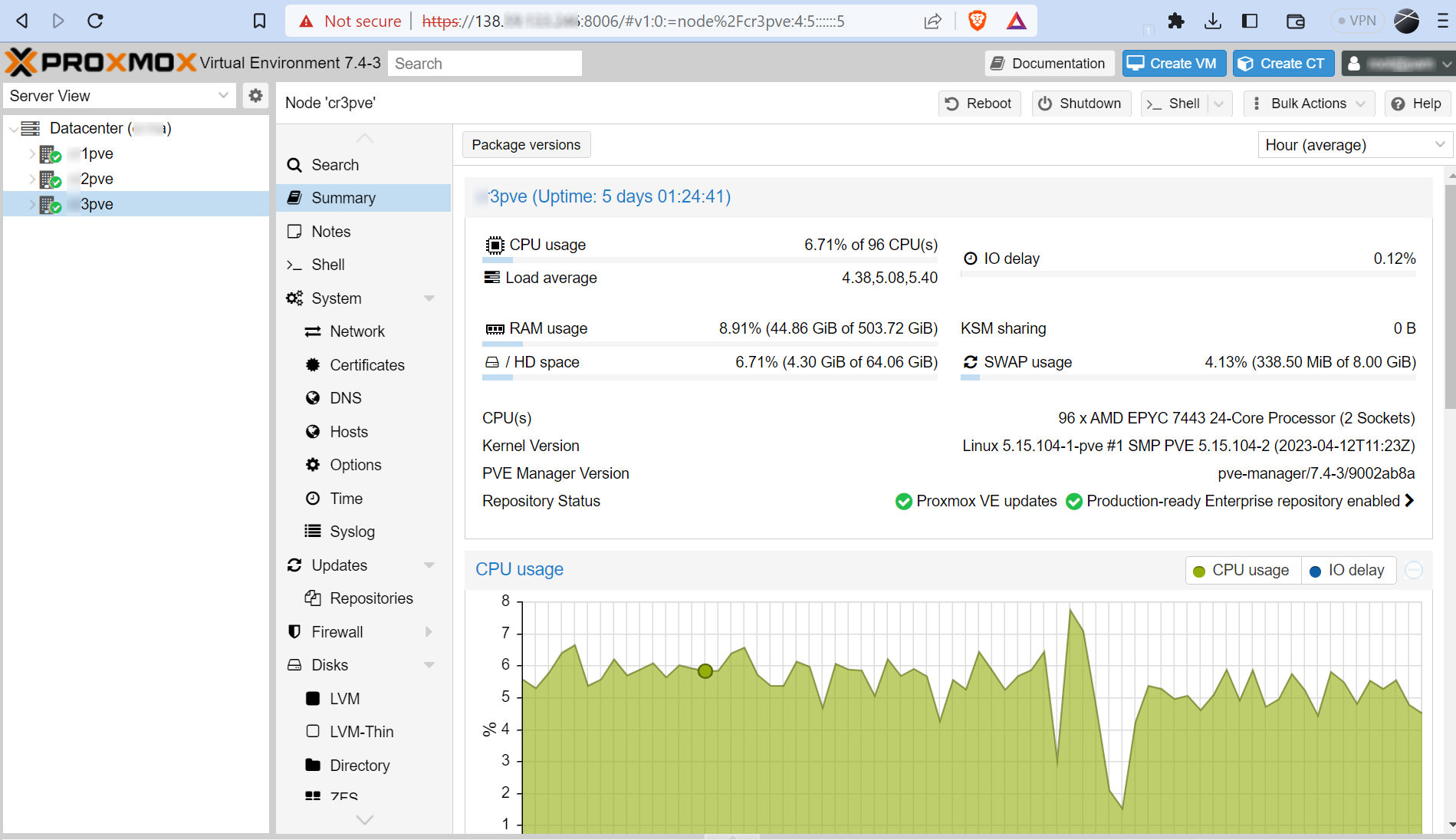Expand the 1pve node arrow
Screen dimensions: 1456x840
(x=32, y=153)
